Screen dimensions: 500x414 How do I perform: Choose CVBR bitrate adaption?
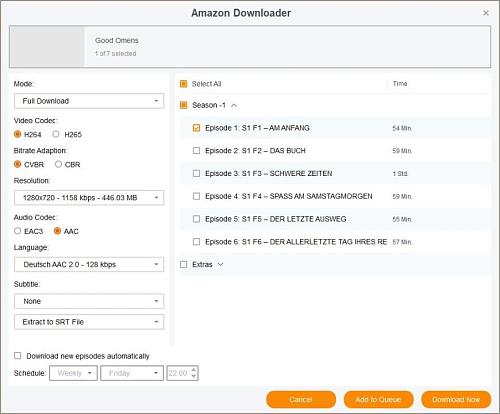18,164
